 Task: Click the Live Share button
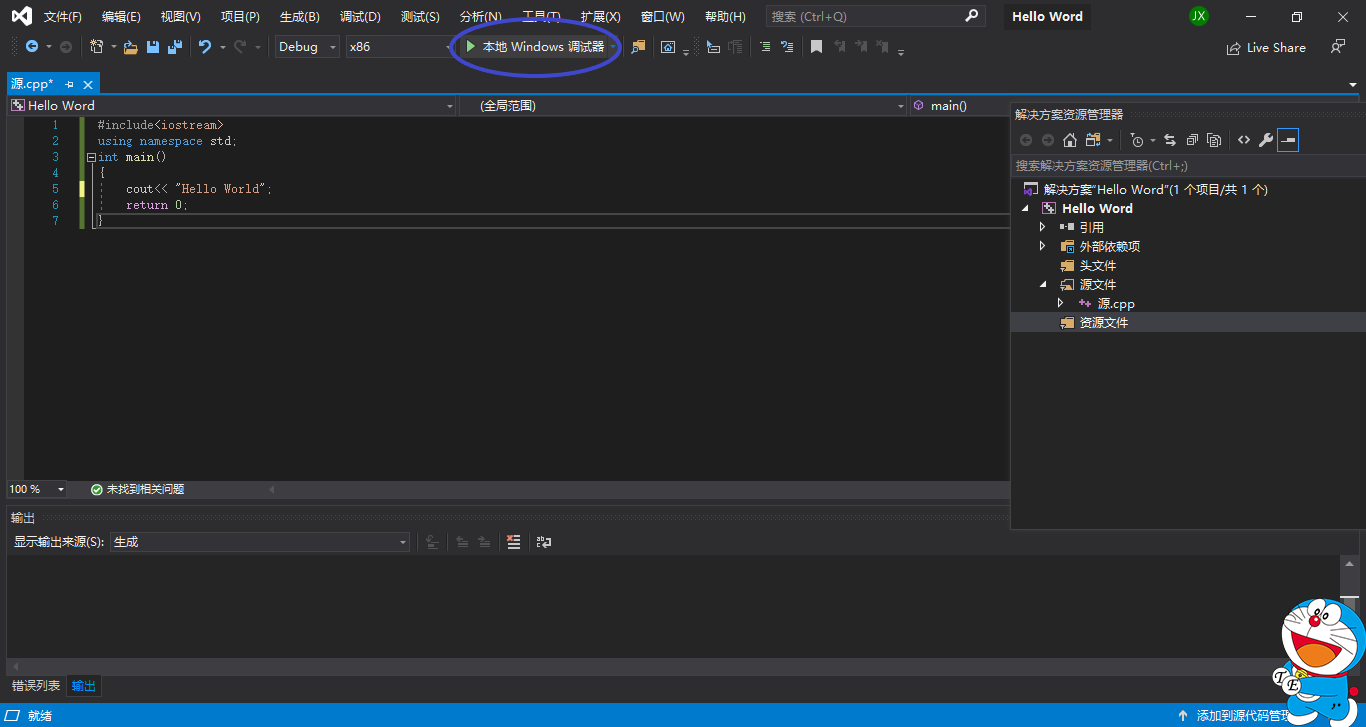click(1266, 47)
